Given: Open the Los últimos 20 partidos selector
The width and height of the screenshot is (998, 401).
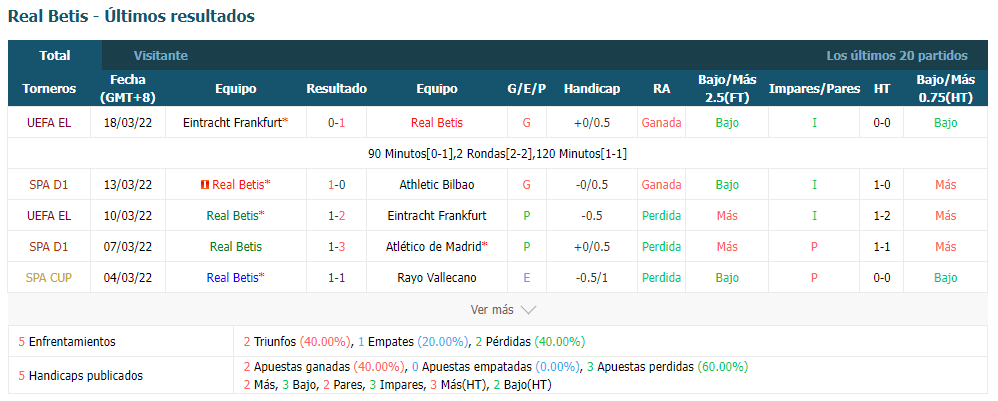Looking at the screenshot, I should click(897, 55).
